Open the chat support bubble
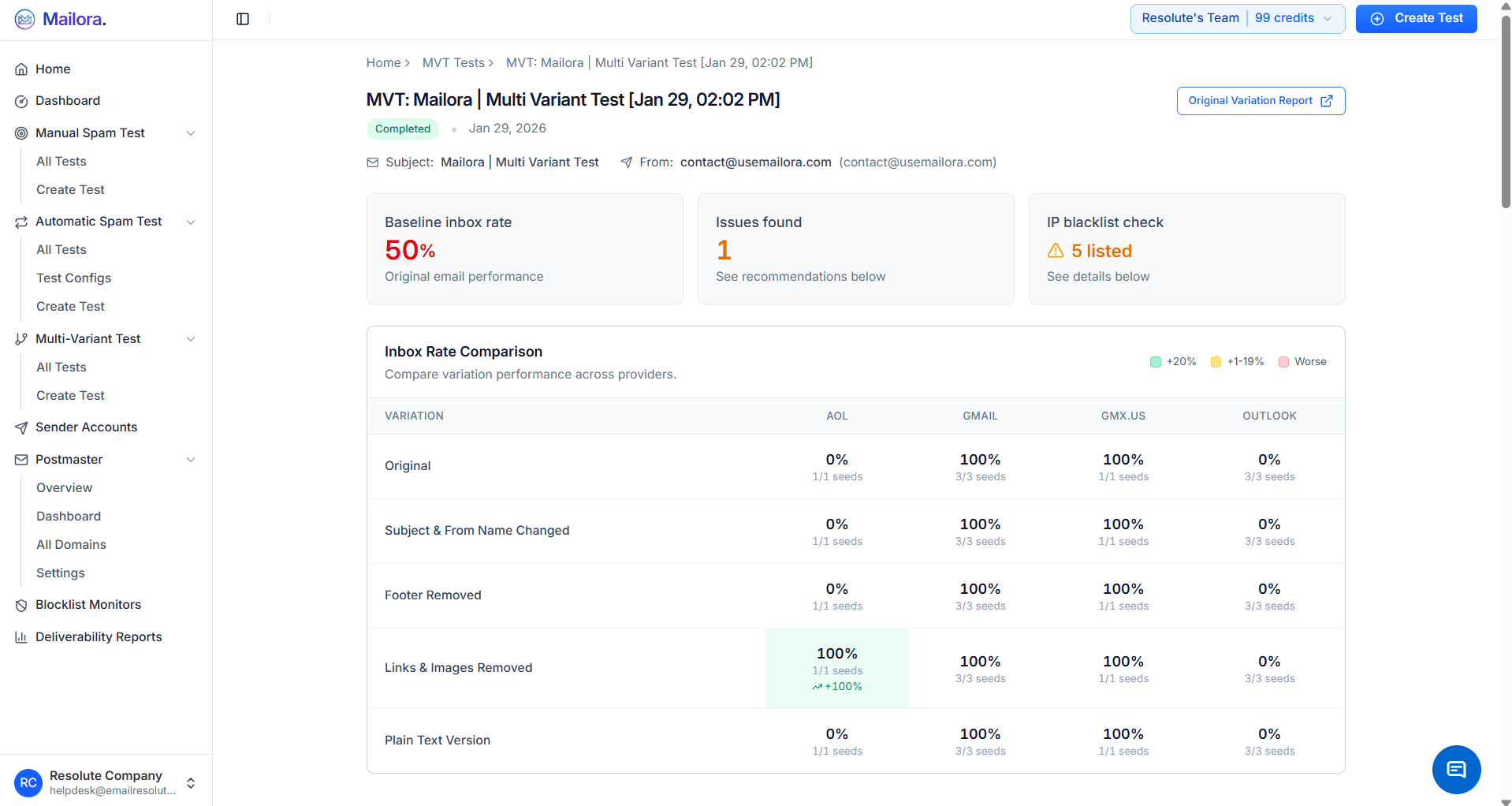 point(1455,769)
